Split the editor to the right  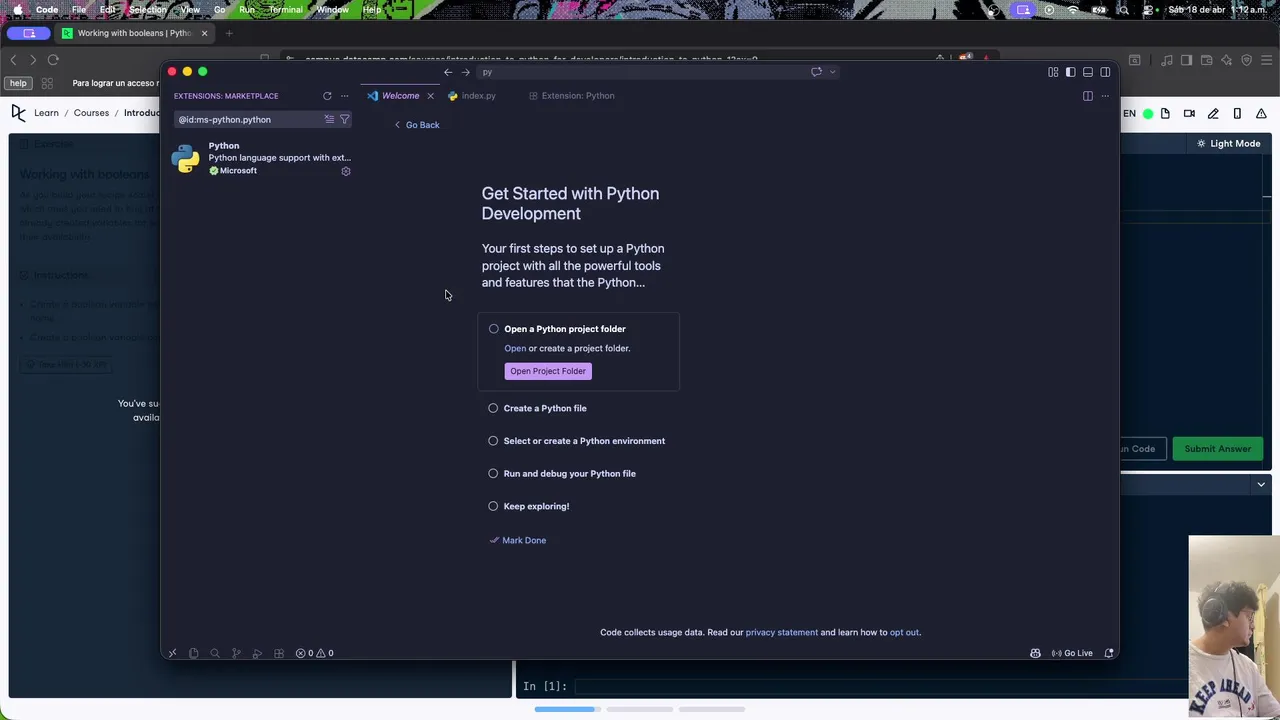1087,96
